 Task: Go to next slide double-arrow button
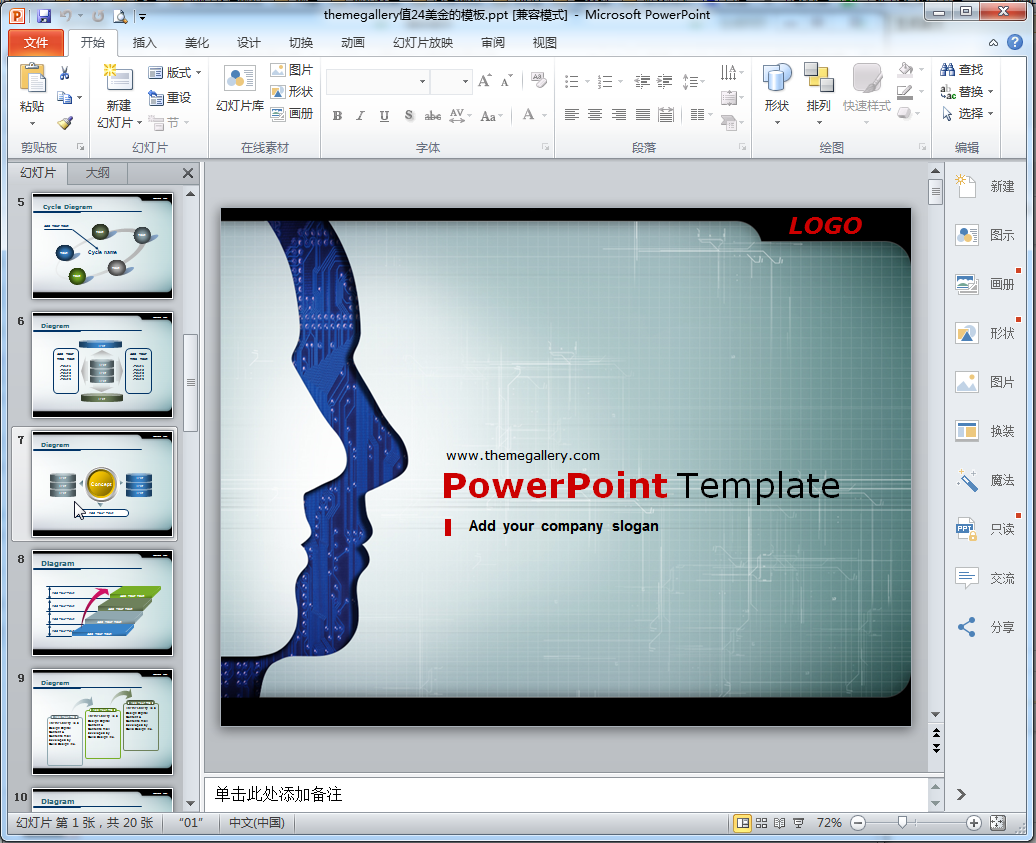pos(936,749)
